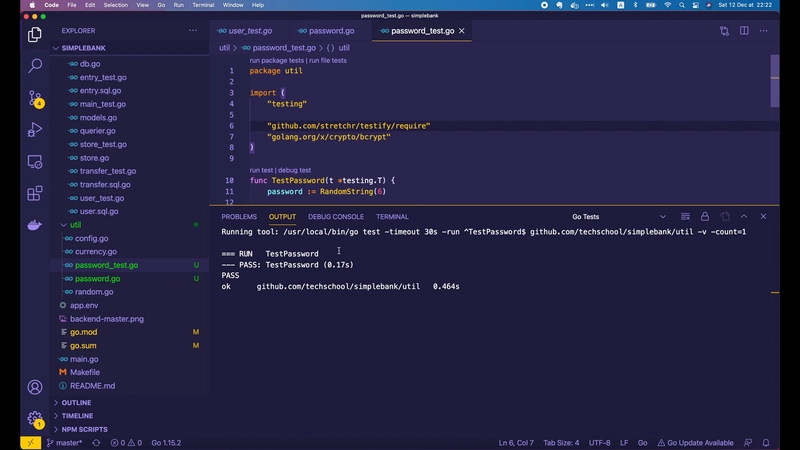Click the 'run test' code lens link
This screenshot has height=450, width=800.
pyautogui.click(x=261, y=170)
